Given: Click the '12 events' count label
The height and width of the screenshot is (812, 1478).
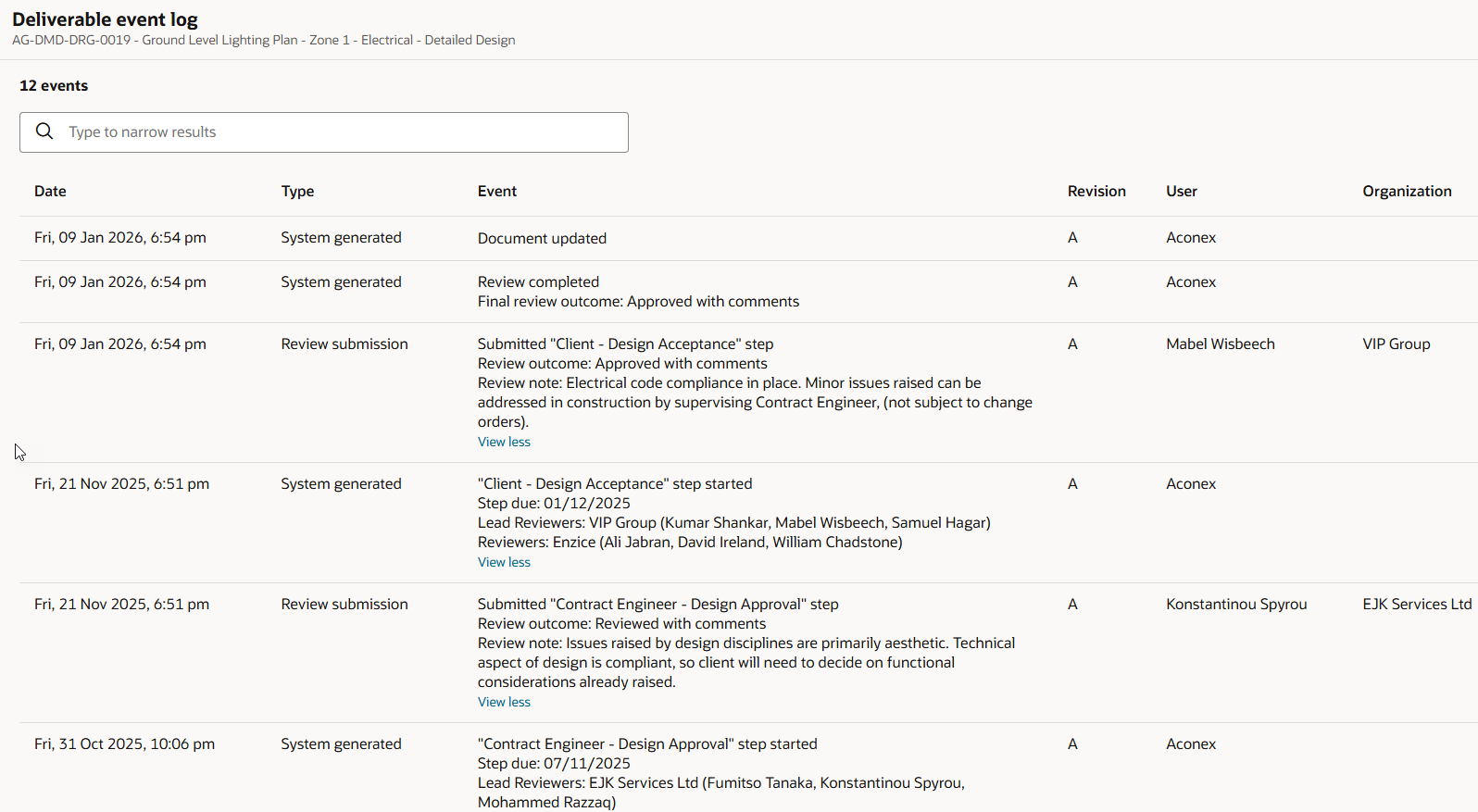Looking at the screenshot, I should pos(54,85).
